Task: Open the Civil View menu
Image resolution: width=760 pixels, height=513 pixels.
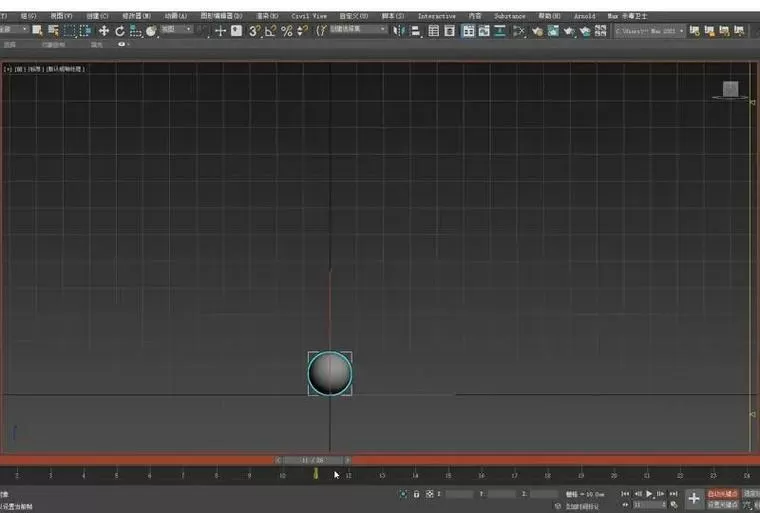Action: point(309,16)
